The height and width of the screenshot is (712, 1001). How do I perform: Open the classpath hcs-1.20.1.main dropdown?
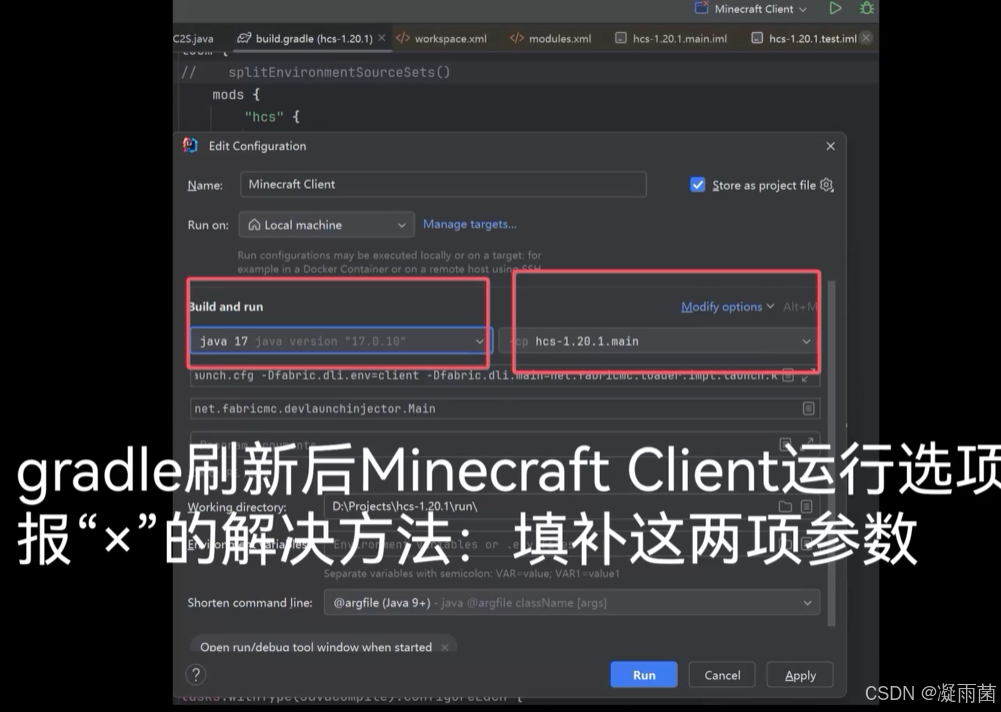[659, 341]
